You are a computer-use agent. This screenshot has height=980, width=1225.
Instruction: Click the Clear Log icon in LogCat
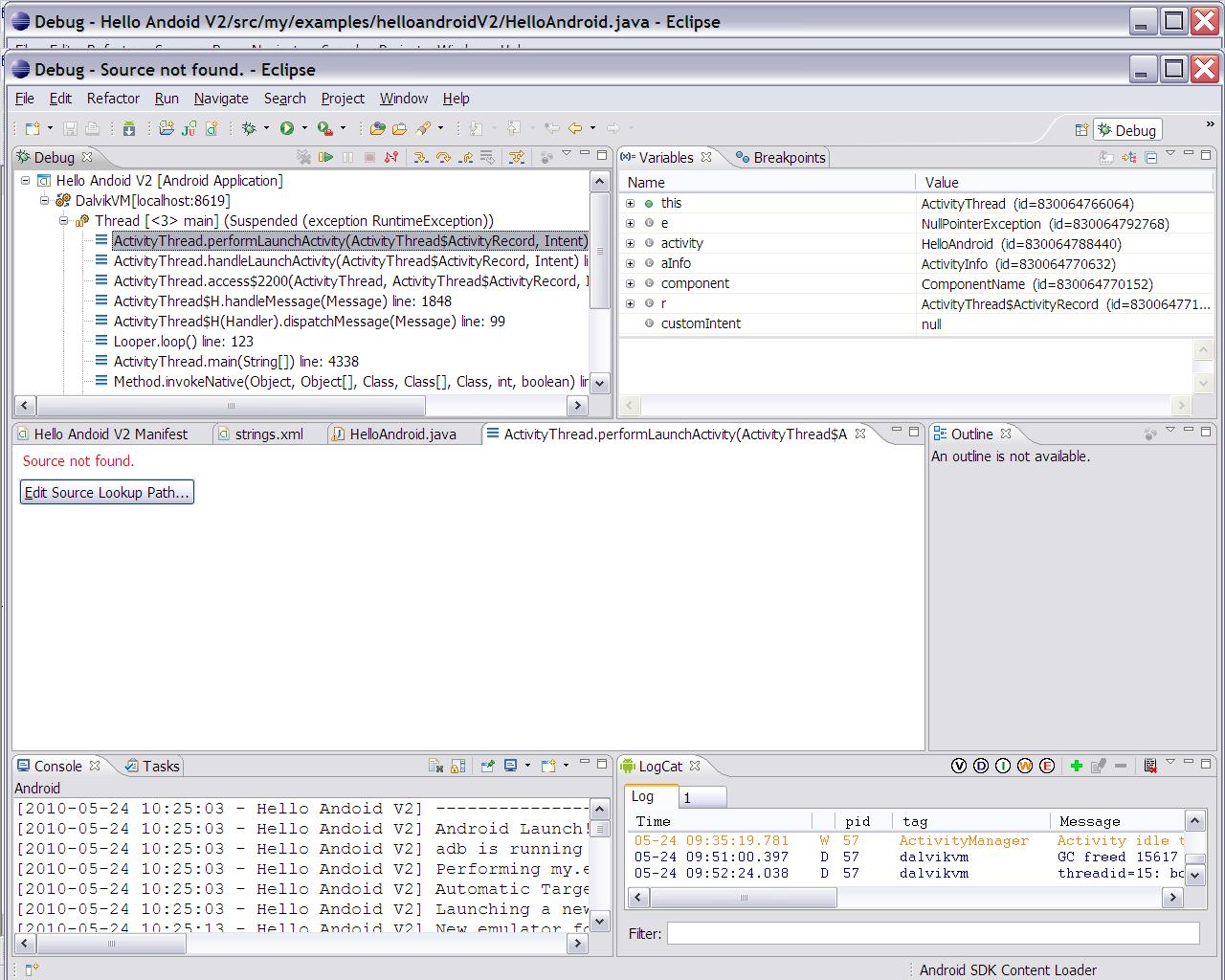point(1150,766)
